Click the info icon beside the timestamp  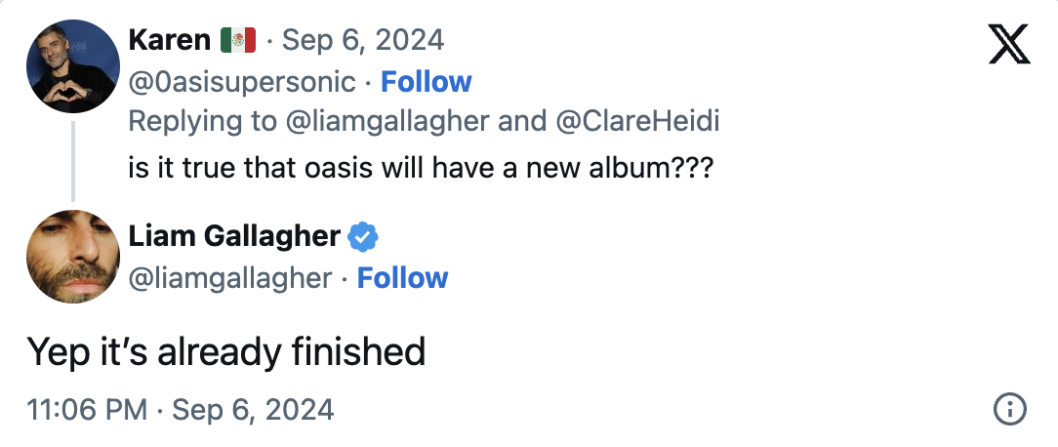(x=1009, y=409)
